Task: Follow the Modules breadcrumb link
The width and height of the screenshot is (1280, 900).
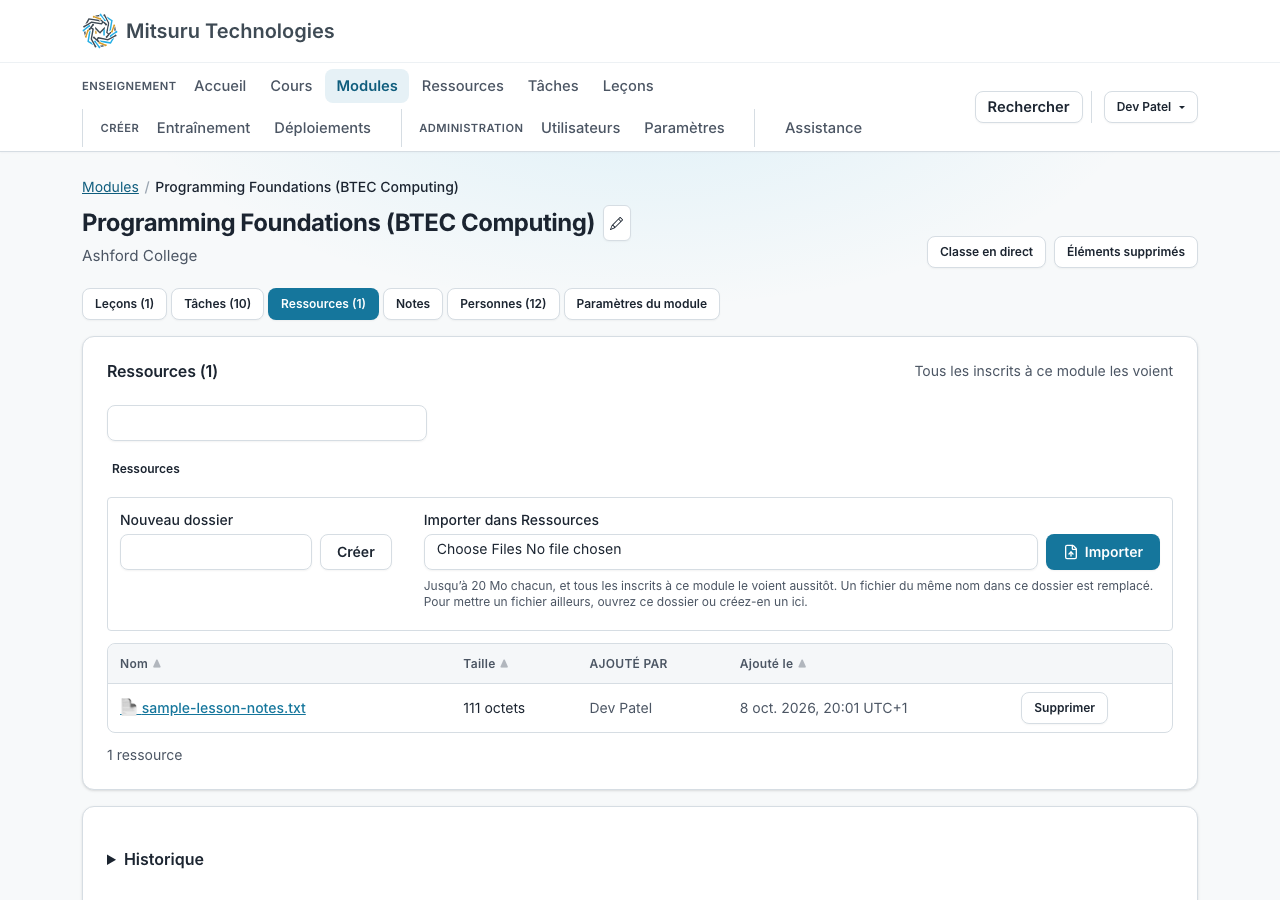Action: pyautogui.click(x=110, y=187)
